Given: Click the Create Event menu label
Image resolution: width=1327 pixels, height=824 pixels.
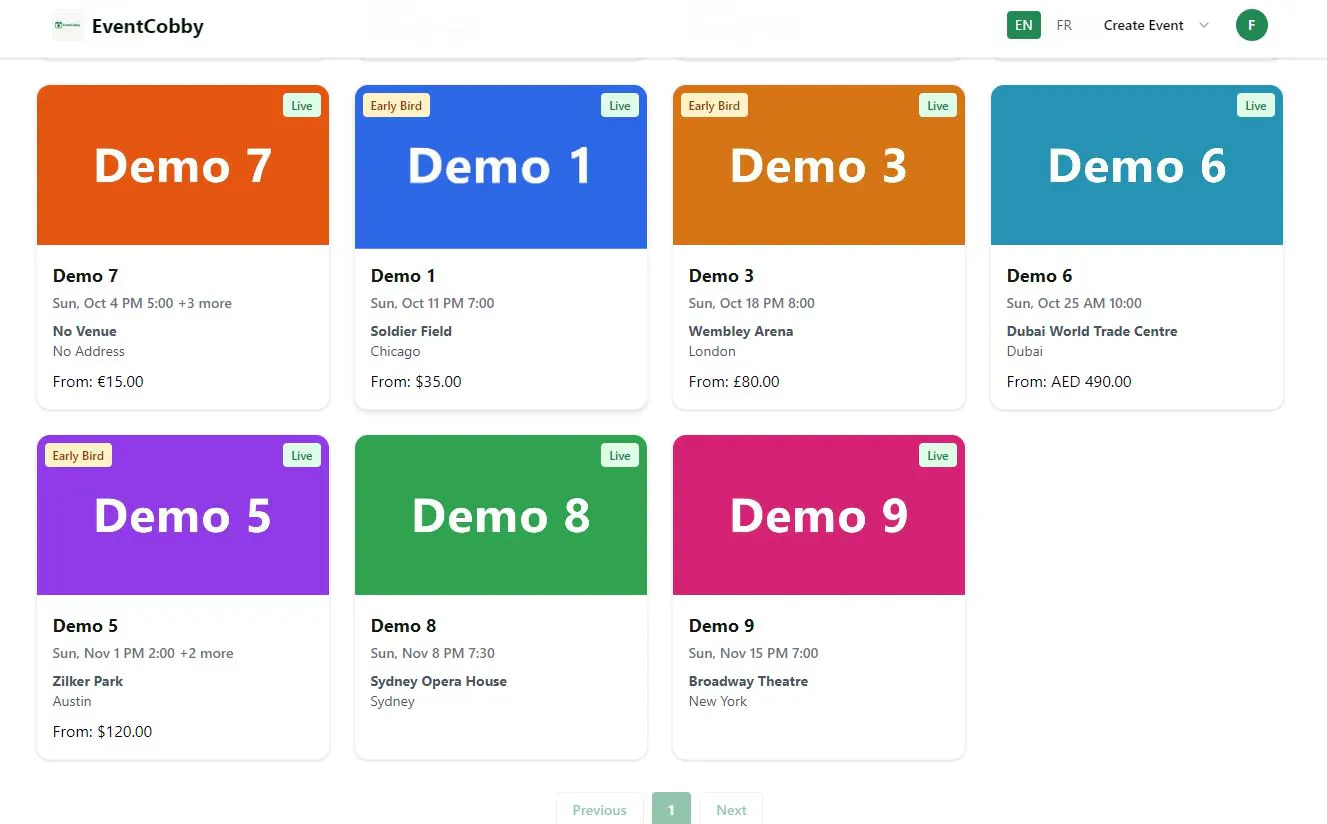Looking at the screenshot, I should click(1143, 26).
